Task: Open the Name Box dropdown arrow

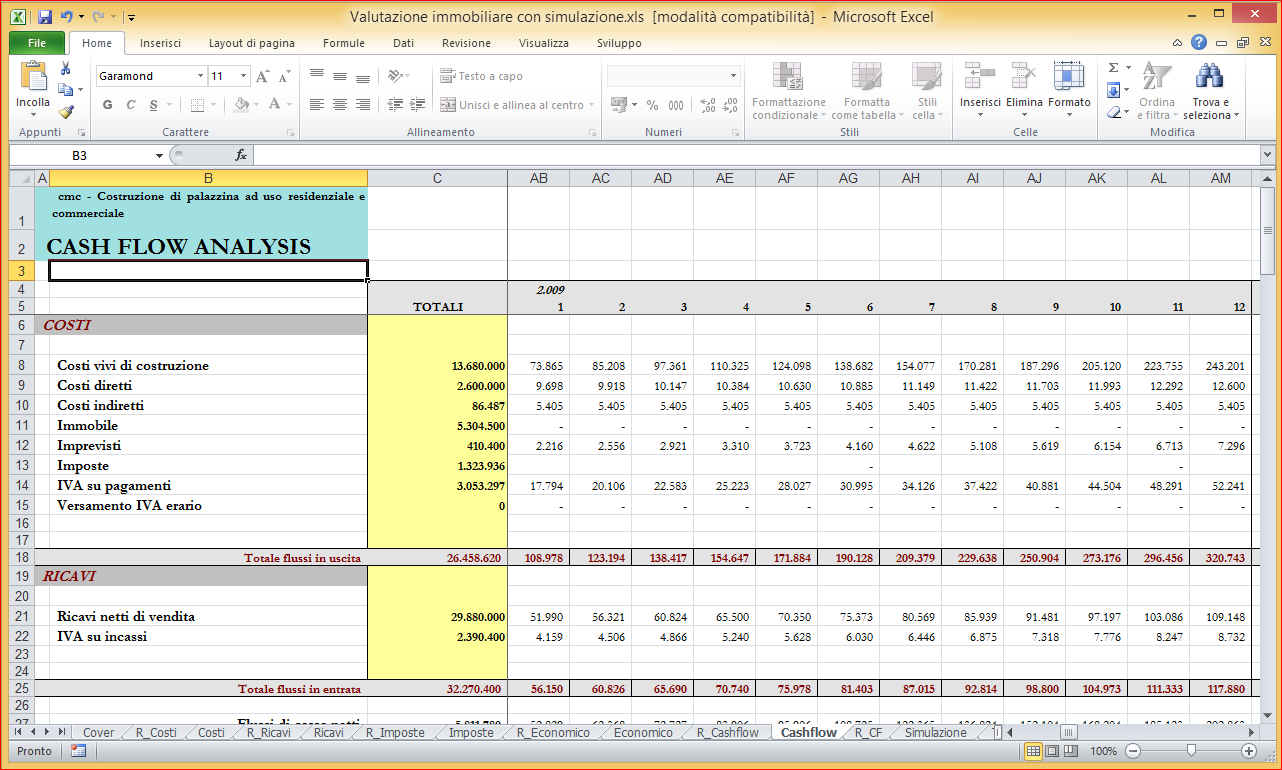Action: coord(159,156)
